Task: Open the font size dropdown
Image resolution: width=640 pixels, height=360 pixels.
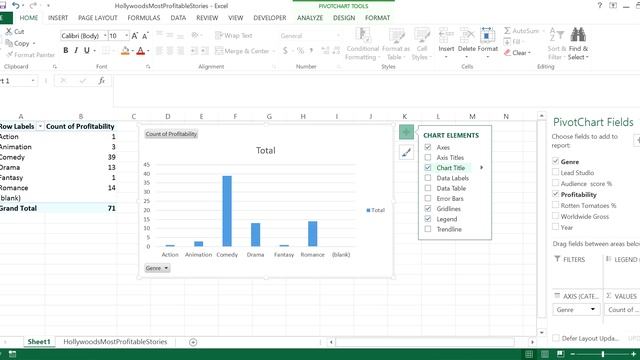Action: (x=126, y=36)
